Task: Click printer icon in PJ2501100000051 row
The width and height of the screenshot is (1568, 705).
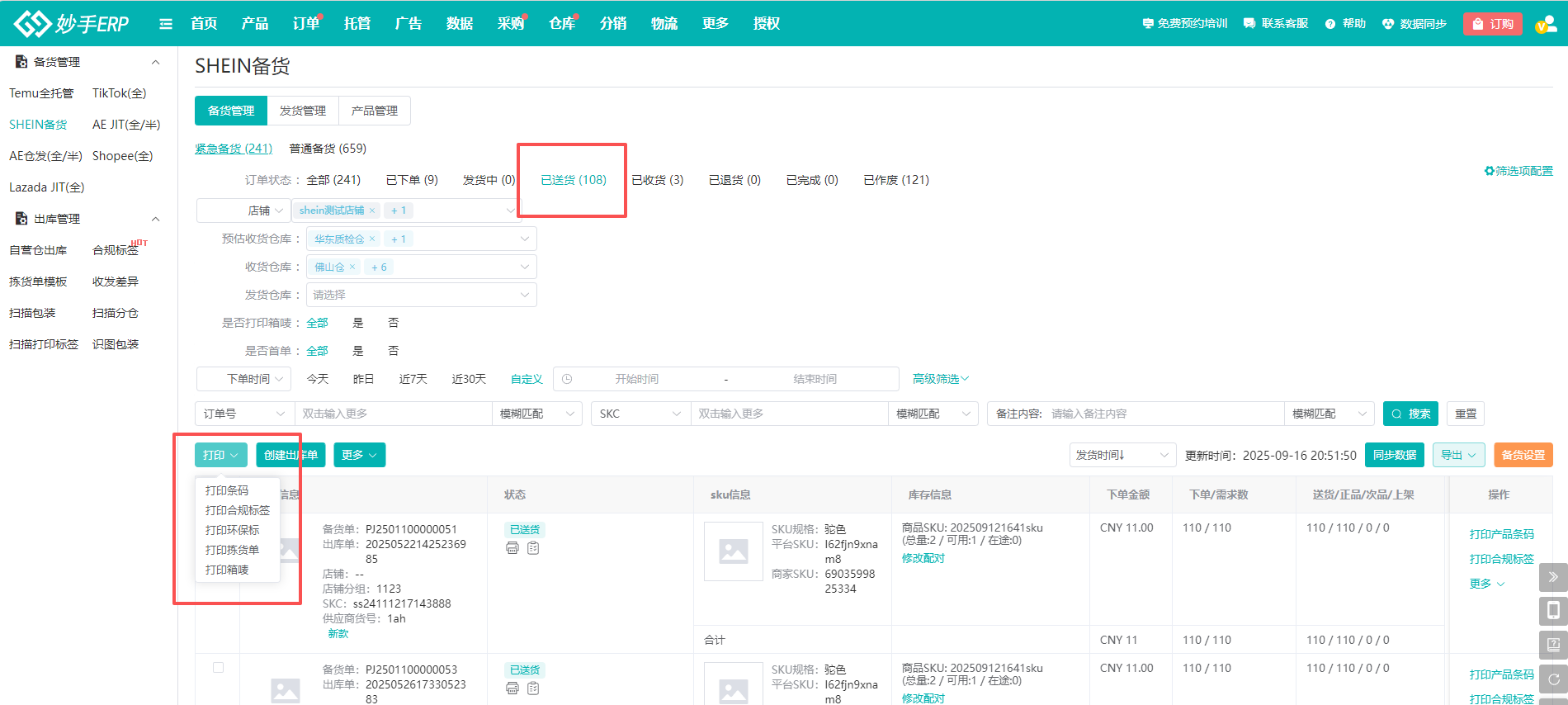Action: 512,548
